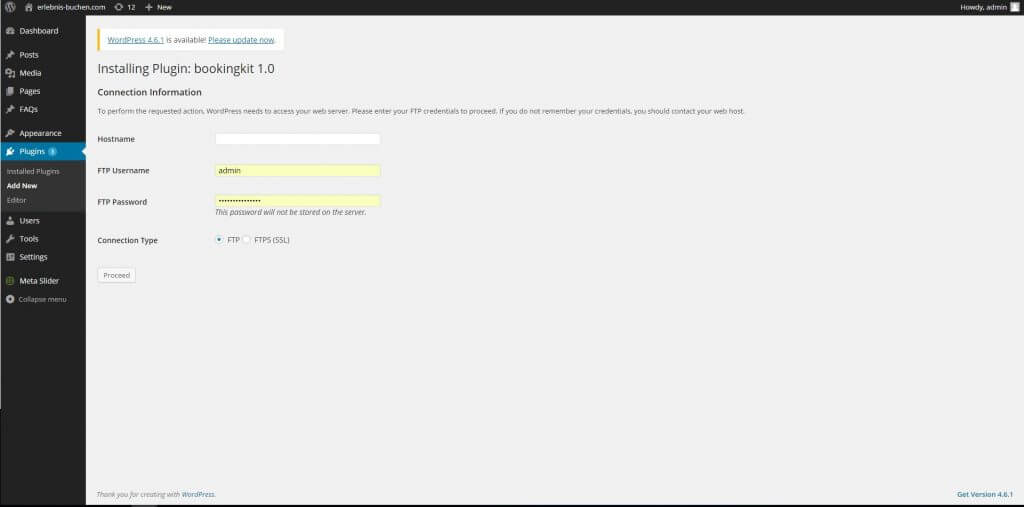Image resolution: width=1024 pixels, height=507 pixels.
Task: Click the FAQs pin icon
Action: 10,110
